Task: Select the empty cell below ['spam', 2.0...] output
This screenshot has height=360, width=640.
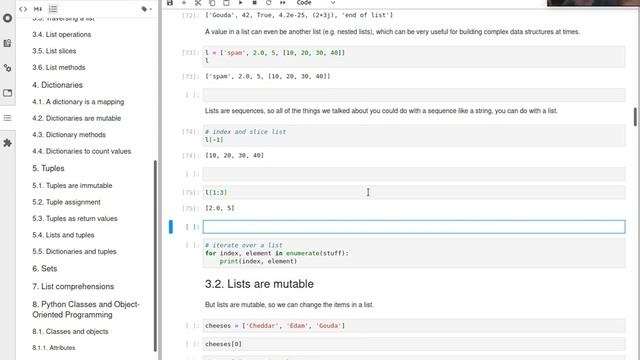Action: point(414,95)
